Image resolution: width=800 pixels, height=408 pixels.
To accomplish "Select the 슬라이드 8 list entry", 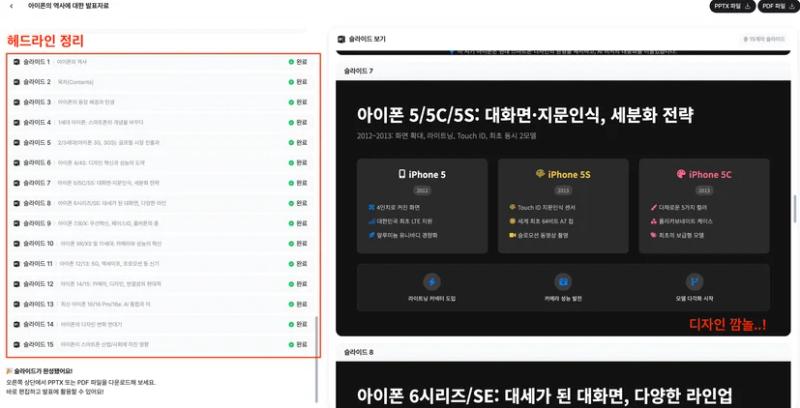I will pos(161,203).
